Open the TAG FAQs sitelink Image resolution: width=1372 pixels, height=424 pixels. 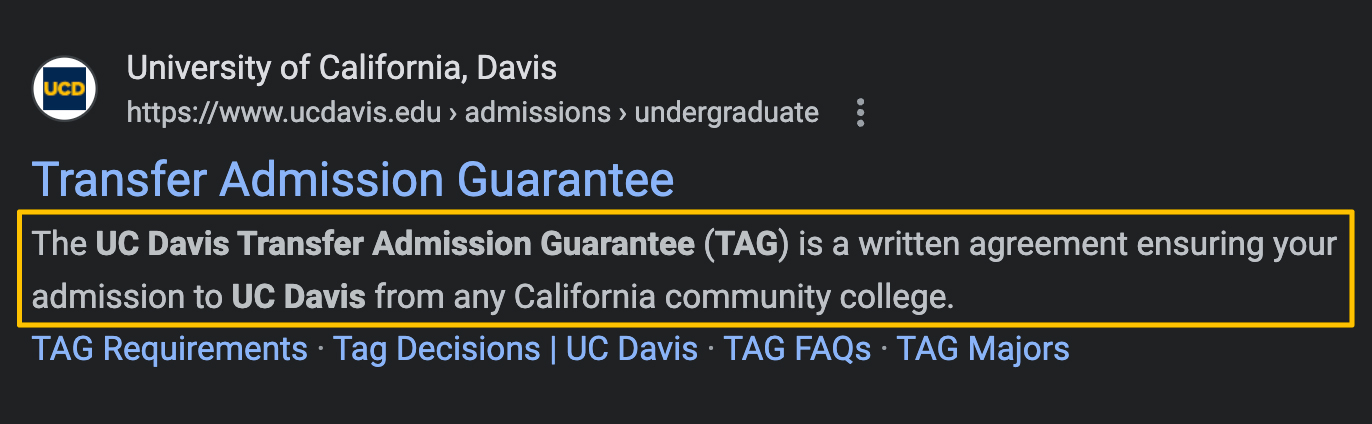797,349
